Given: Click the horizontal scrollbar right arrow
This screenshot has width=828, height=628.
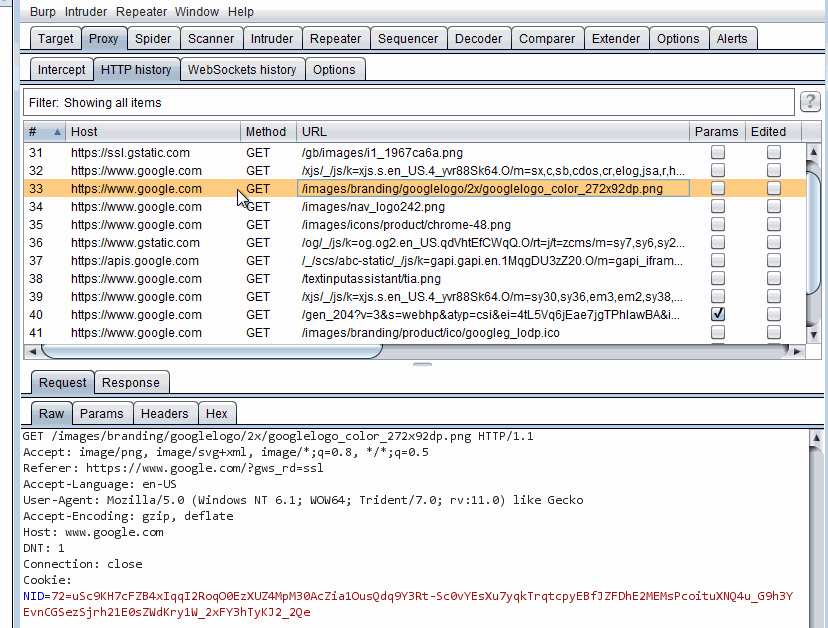Looking at the screenshot, I should click(x=797, y=351).
